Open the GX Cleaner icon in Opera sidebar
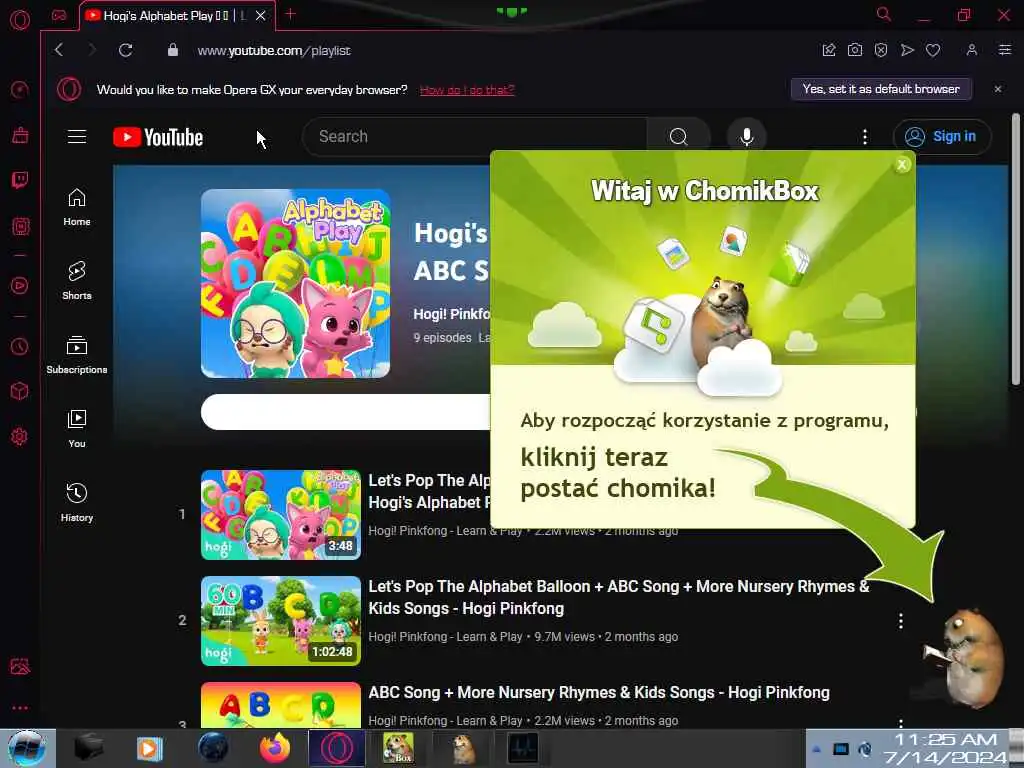Image resolution: width=1024 pixels, height=768 pixels. click(20, 135)
